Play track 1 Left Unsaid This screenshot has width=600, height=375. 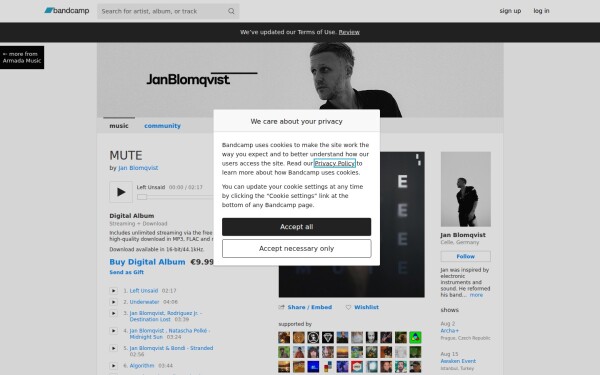114,291
